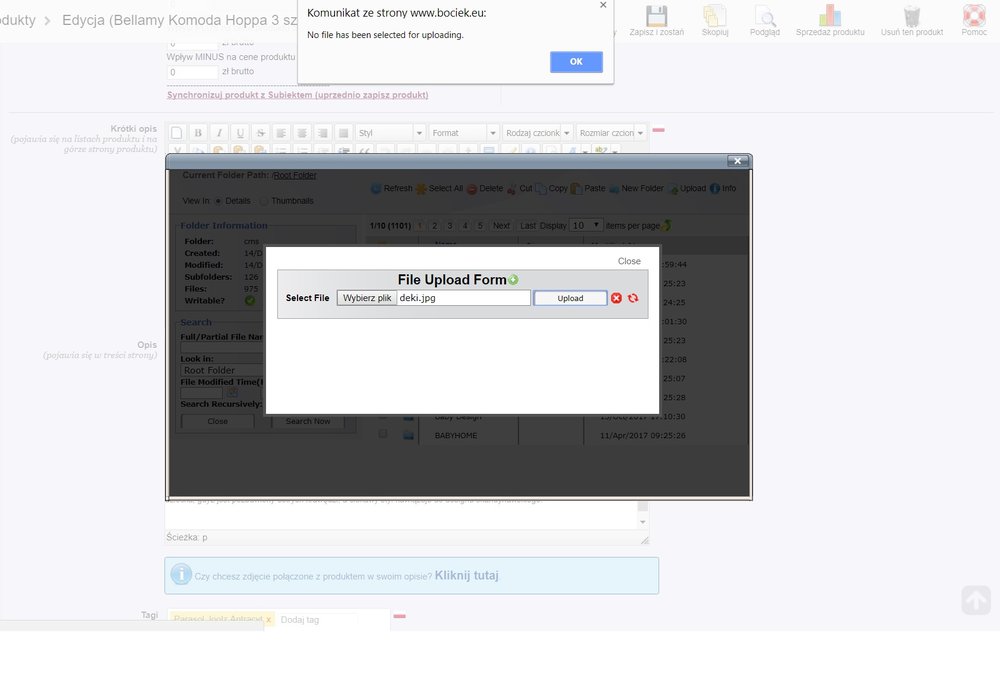This screenshot has width=1000, height=684.
Task: Open the Podgląd preview icon
Action: click(x=765, y=15)
